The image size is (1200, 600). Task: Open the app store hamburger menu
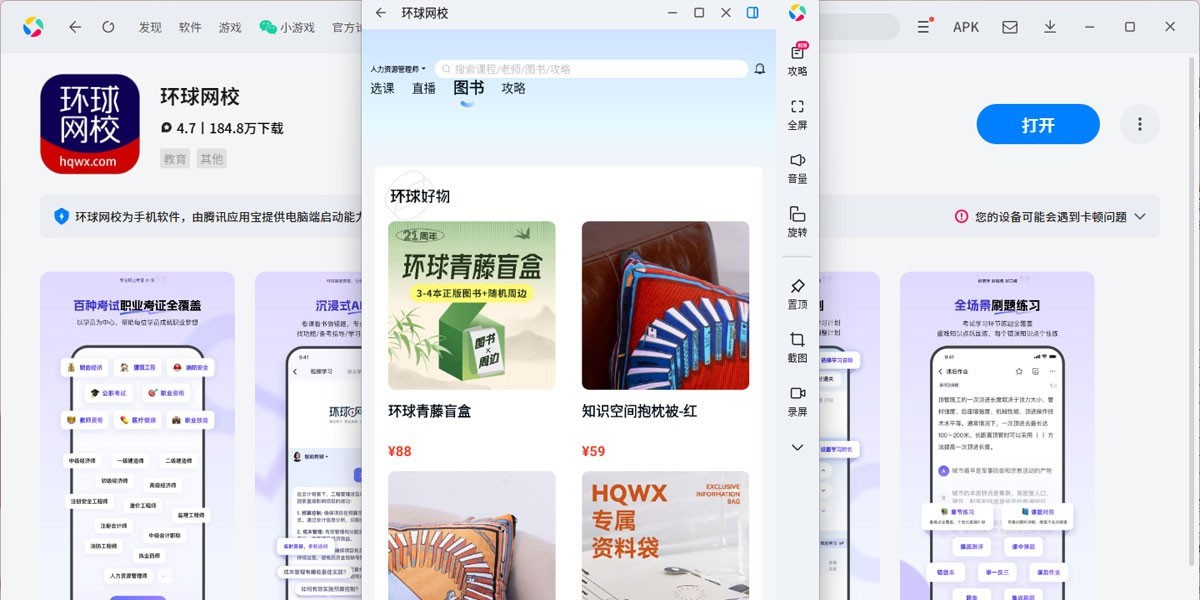tap(924, 27)
